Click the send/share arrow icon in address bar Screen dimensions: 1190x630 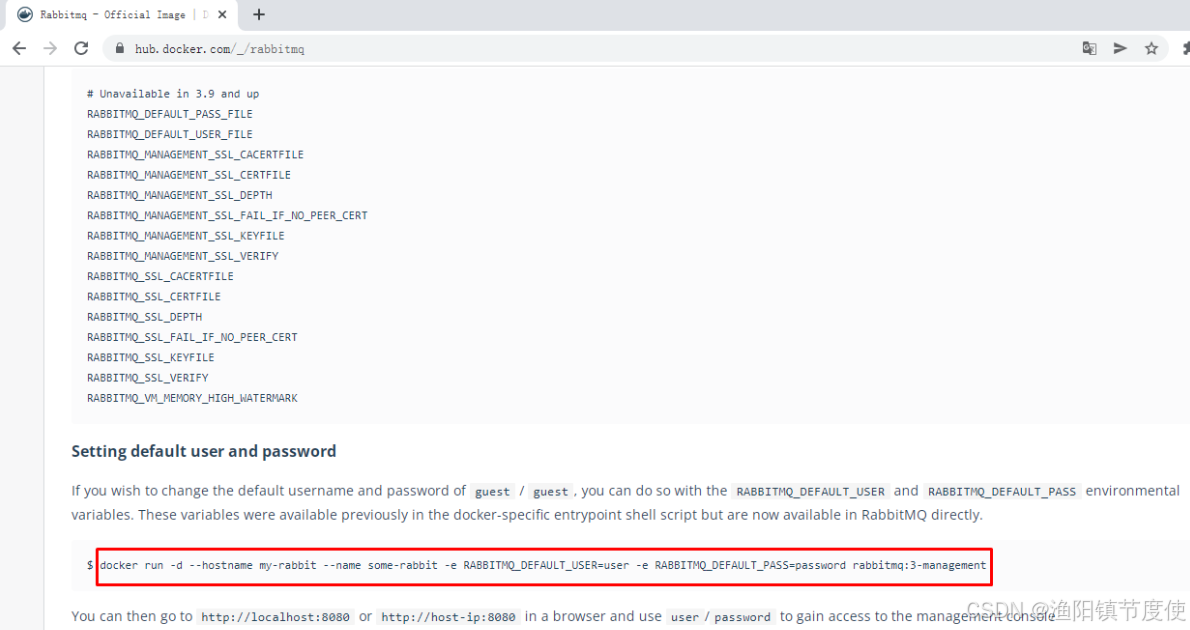[1120, 49]
